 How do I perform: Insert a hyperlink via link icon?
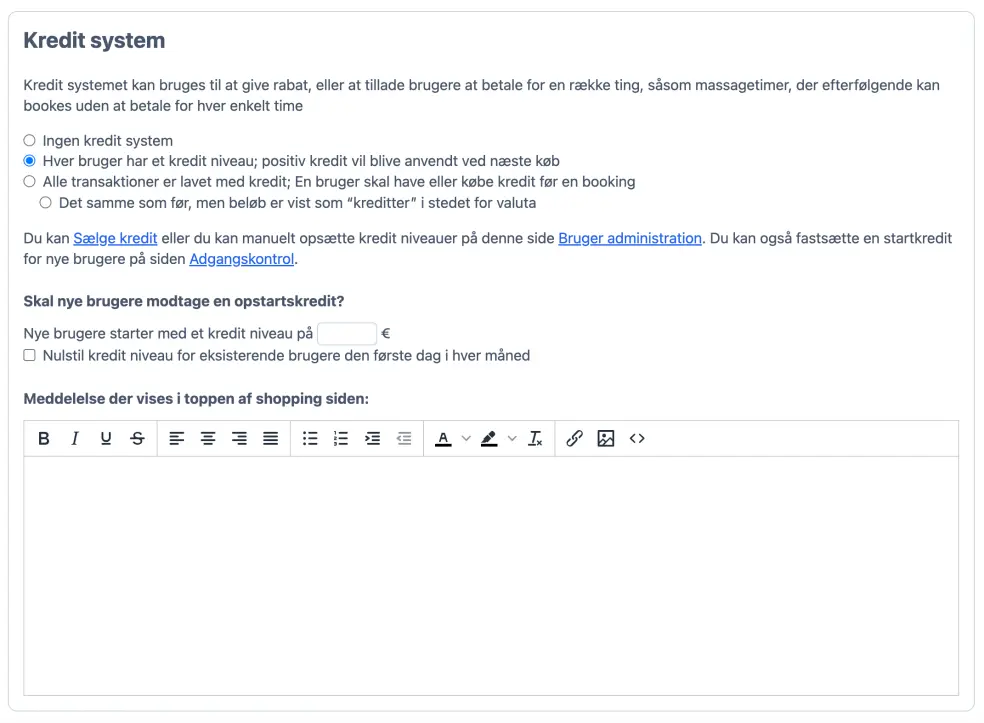[x=574, y=438]
